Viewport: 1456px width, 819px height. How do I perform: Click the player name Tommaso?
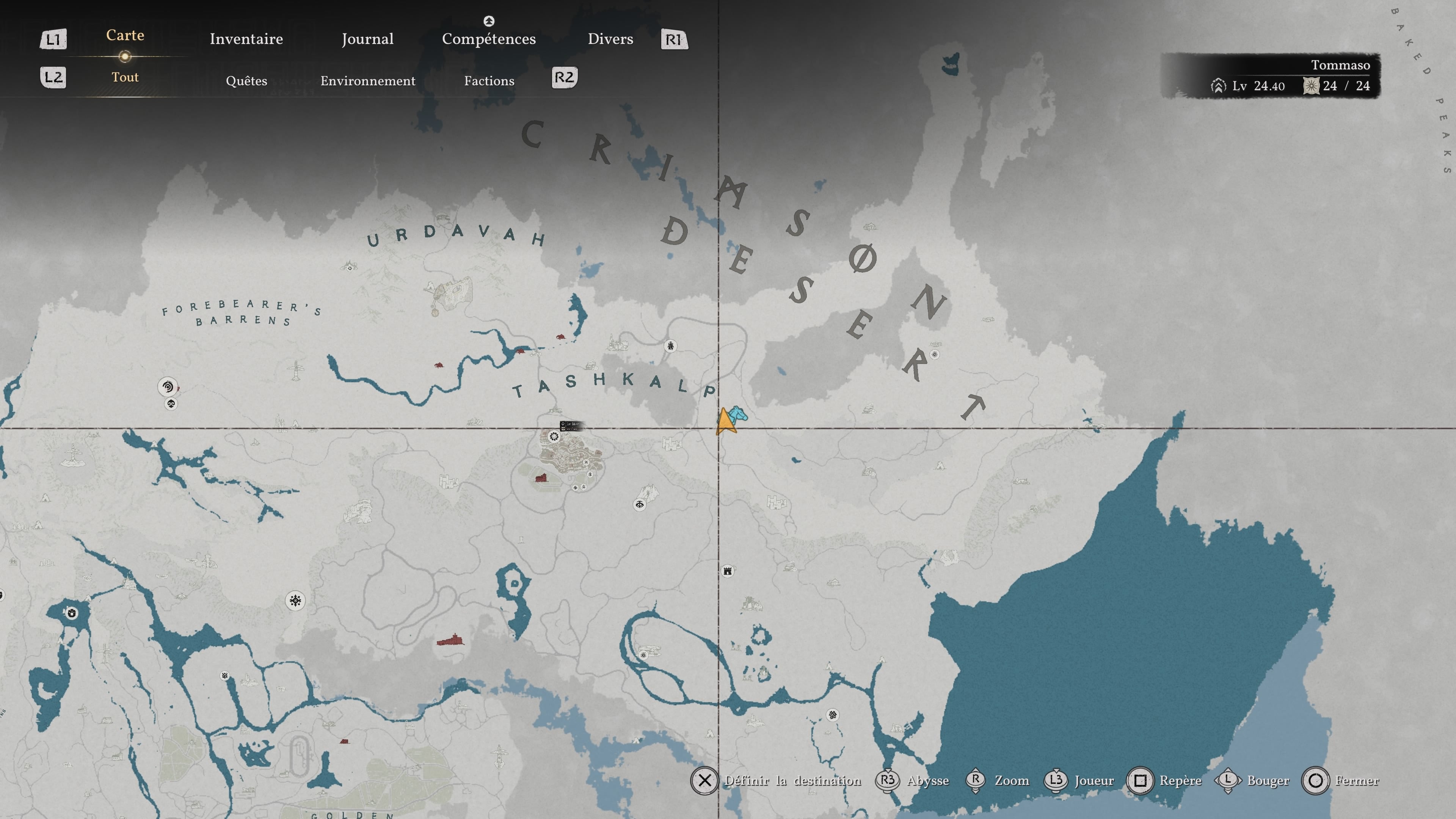(1341, 65)
